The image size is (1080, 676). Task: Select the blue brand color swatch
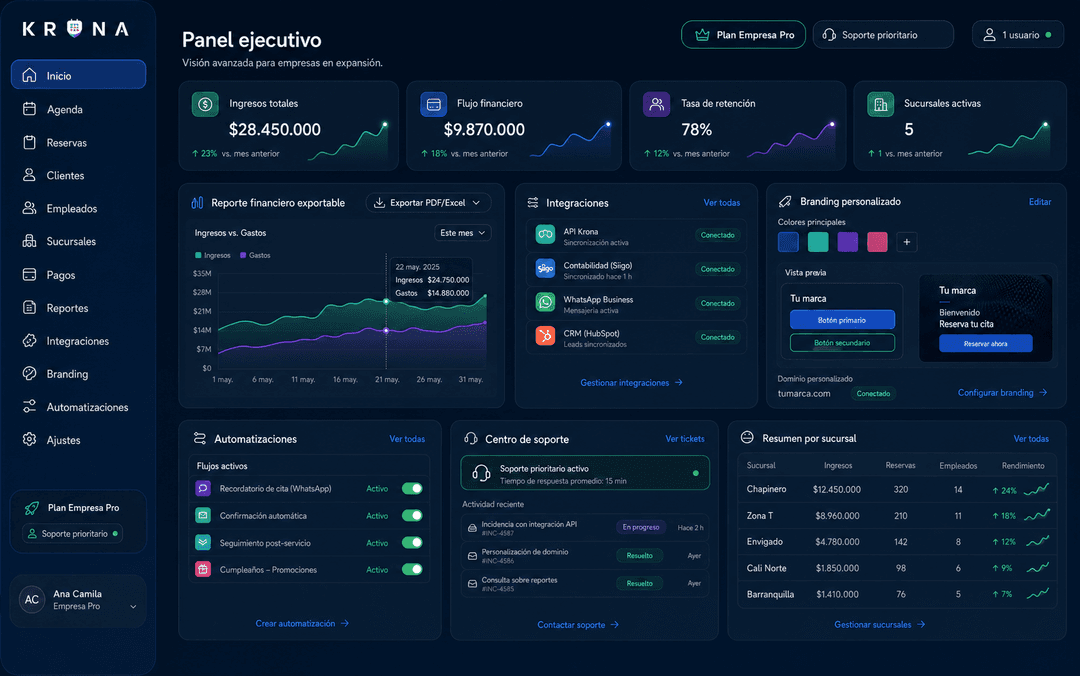click(788, 242)
